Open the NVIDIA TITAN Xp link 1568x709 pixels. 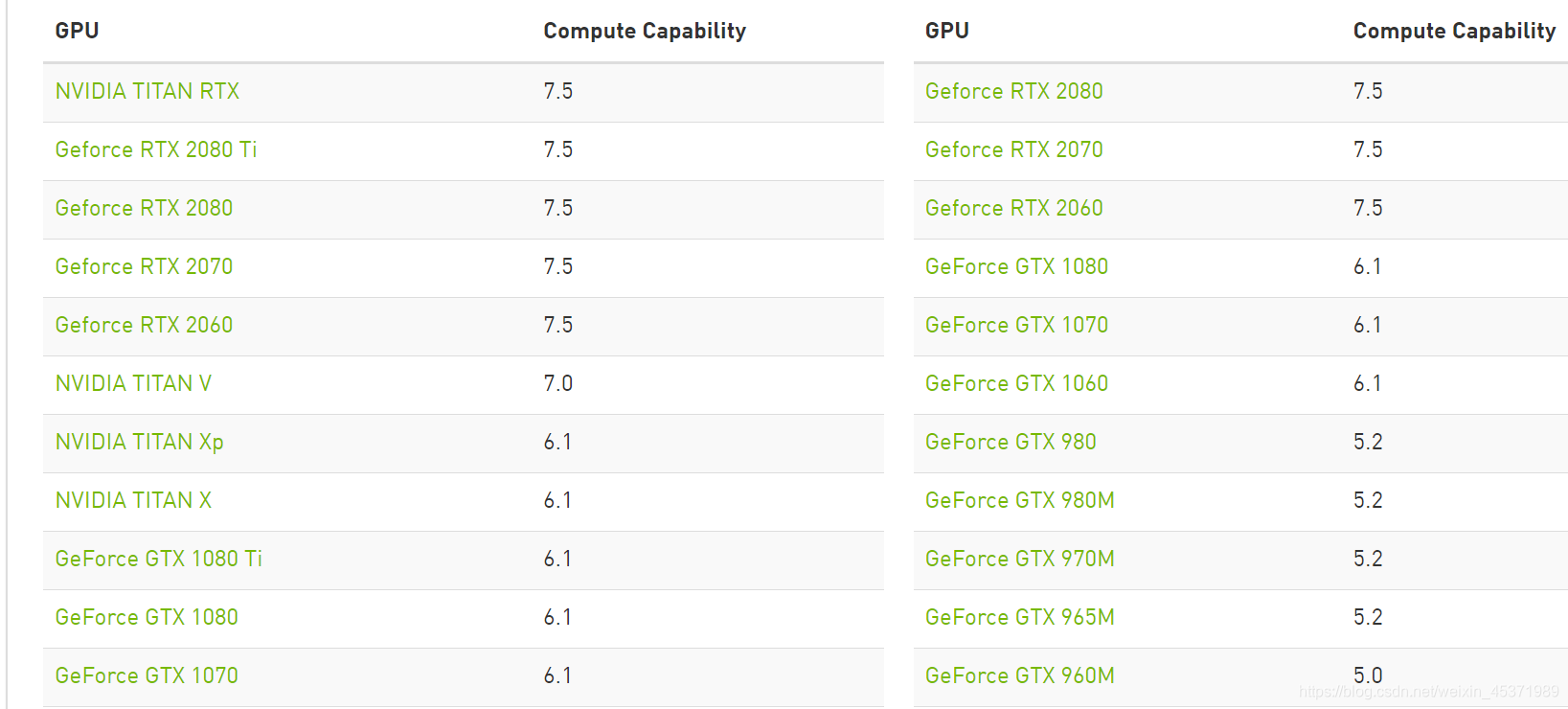coord(140,442)
